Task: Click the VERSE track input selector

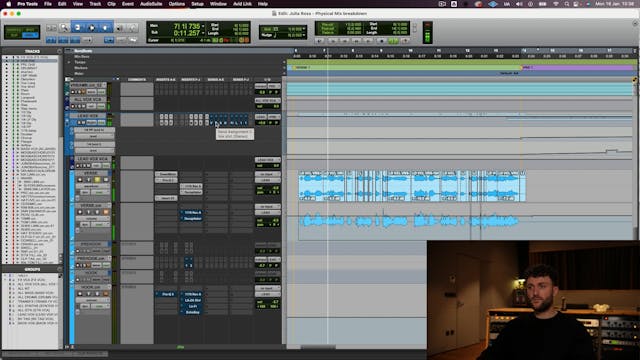Action: pos(268,174)
